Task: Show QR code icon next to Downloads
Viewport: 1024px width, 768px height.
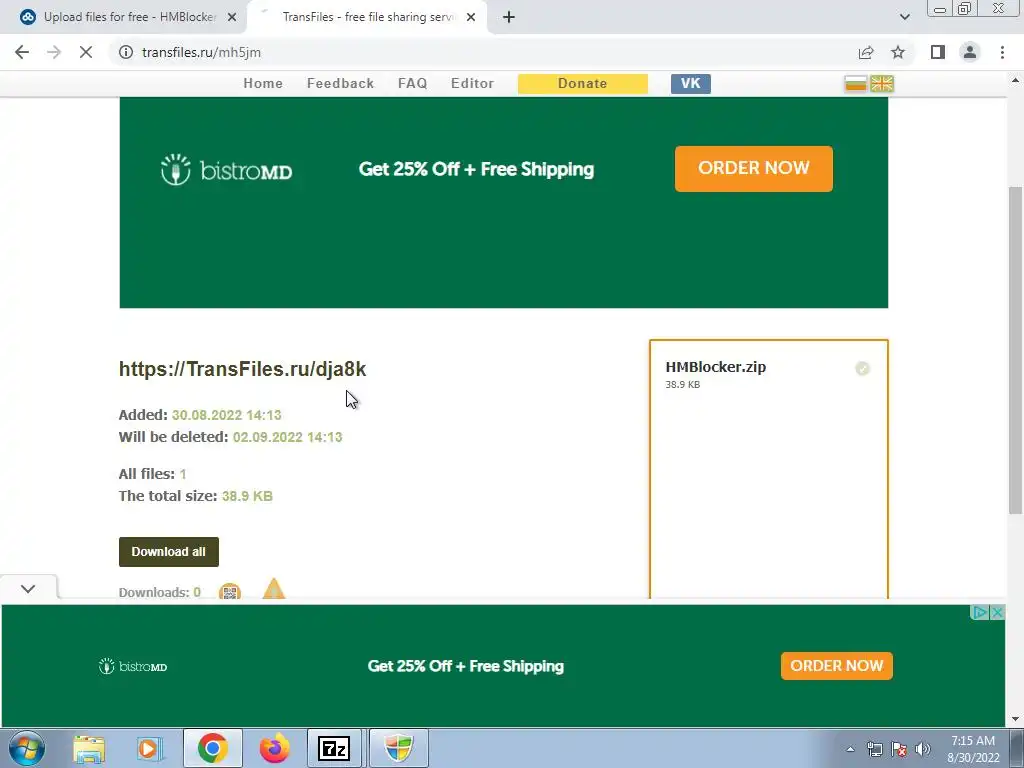Action: (x=229, y=592)
